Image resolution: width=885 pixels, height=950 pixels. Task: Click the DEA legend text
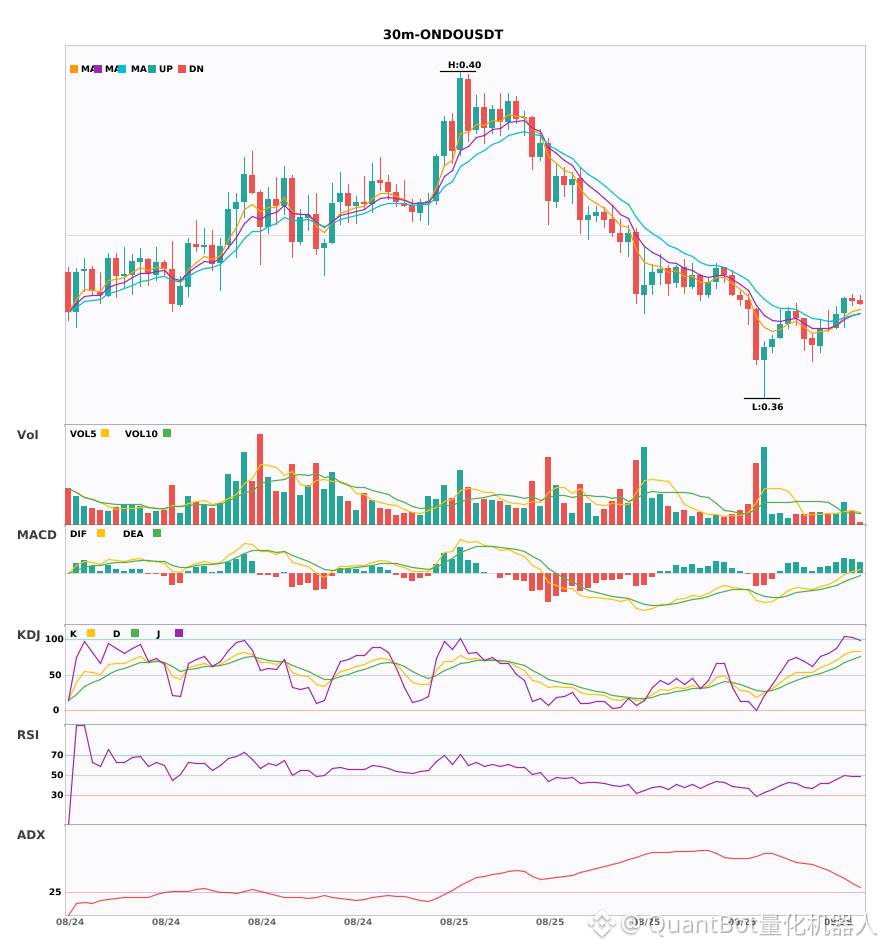click(x=133, y=534)
